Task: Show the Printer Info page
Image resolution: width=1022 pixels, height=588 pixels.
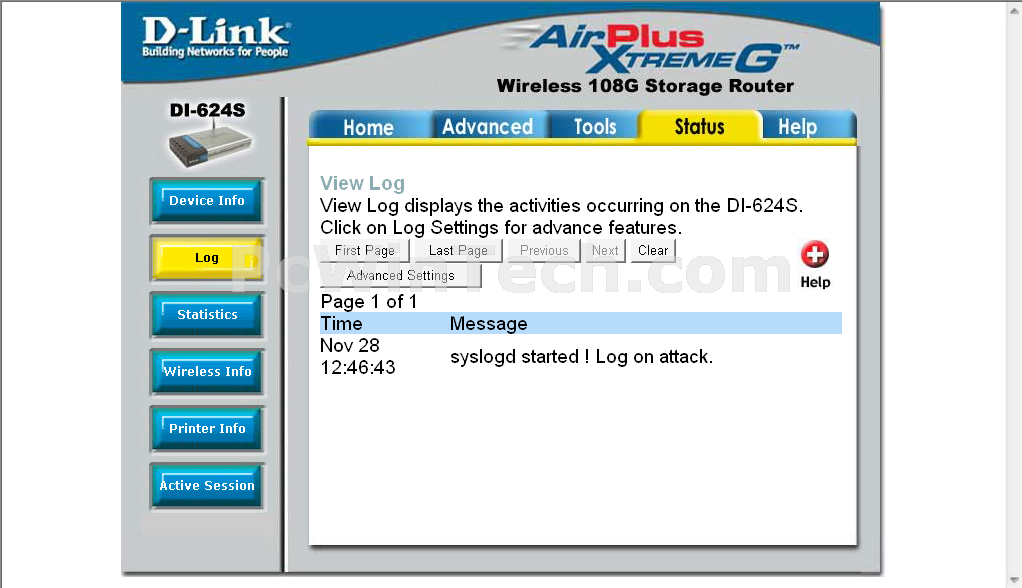Action: tap(207, 428)
